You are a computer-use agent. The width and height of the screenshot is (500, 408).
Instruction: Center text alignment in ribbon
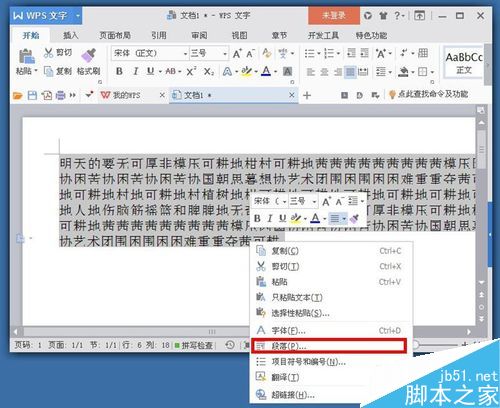pyautogui.click(x=324, y=72)
